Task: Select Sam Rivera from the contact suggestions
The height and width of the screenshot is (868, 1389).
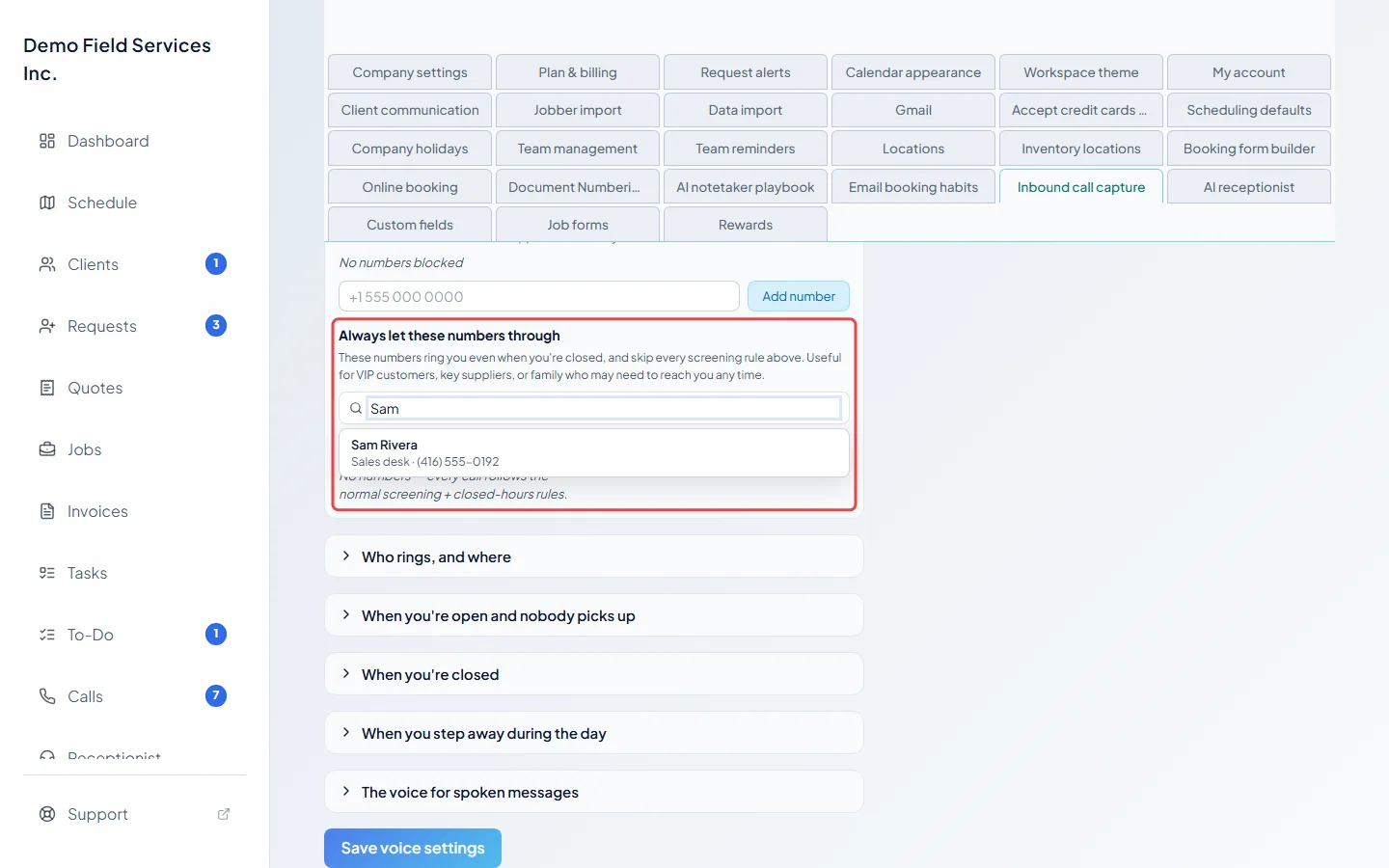Action: pyautogui.click(x=594, y=452)
